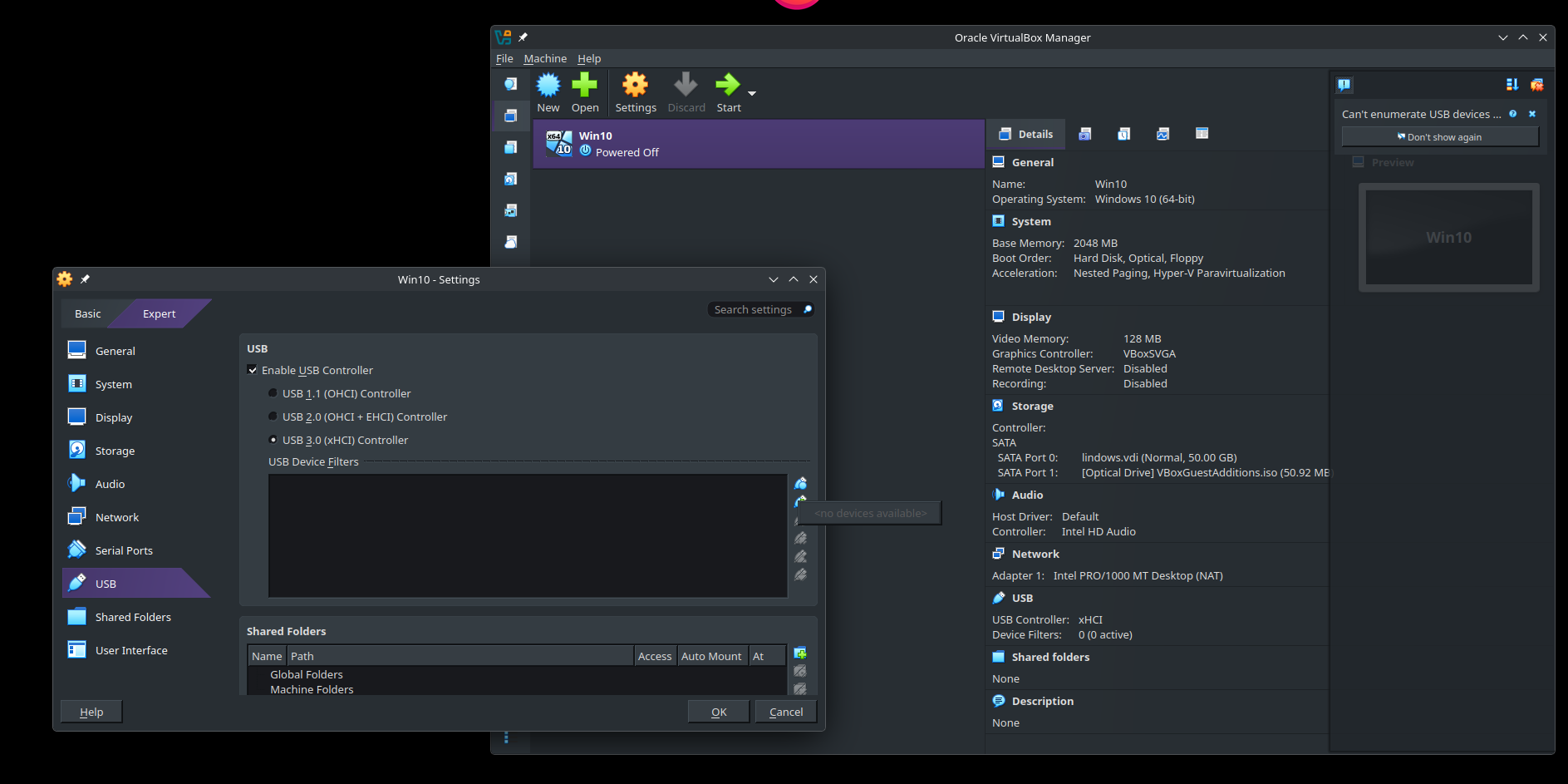Image resolution: width=1568 pixels, height=784 pixels.
Task: Open the notification center speech-bubble icon
Action: [1344, 85]
